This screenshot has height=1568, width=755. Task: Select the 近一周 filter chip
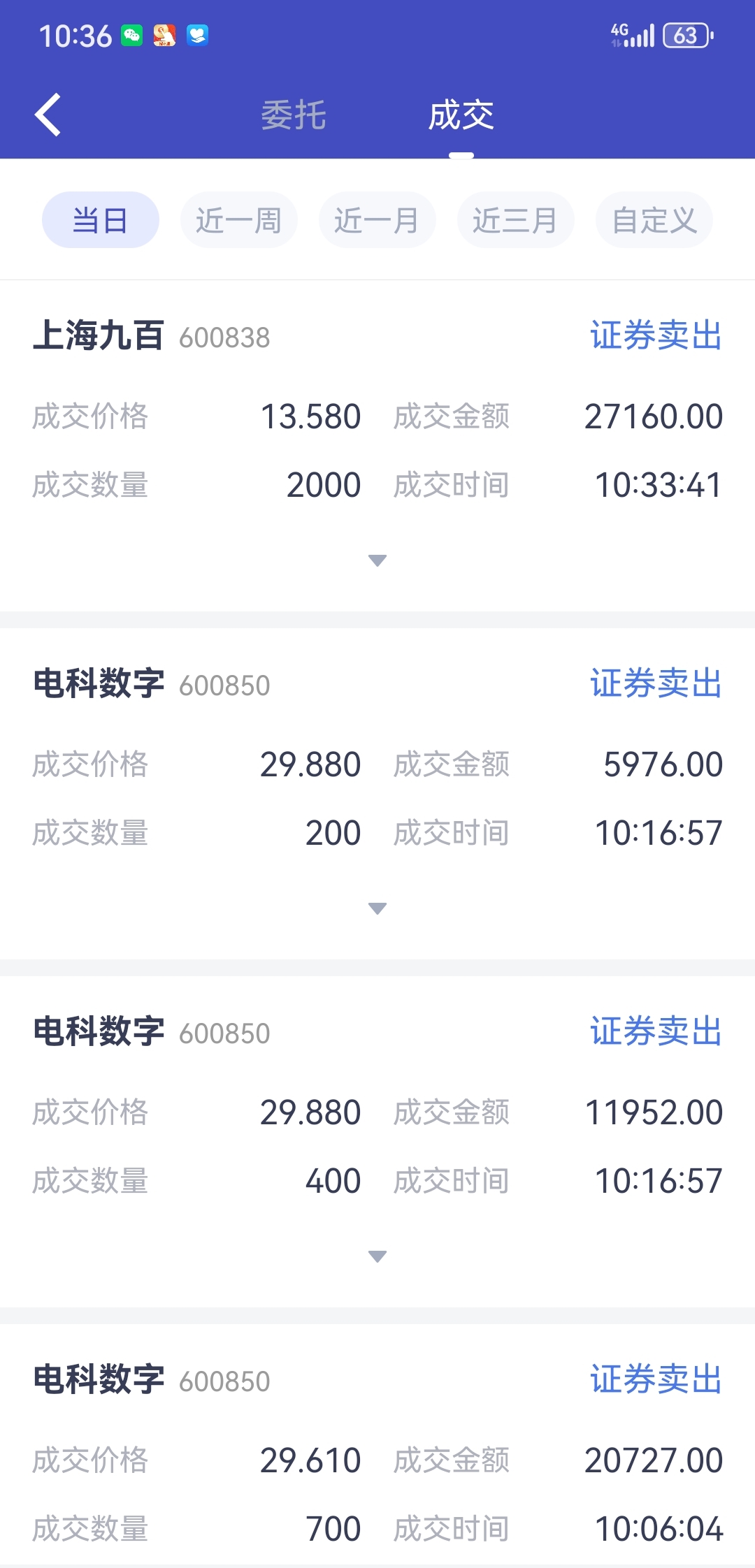click(239, 220)
